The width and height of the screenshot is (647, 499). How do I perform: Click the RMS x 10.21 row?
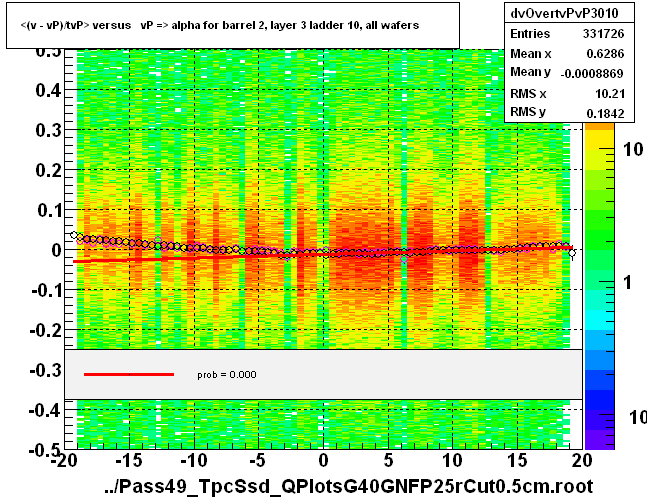[567, 94]
